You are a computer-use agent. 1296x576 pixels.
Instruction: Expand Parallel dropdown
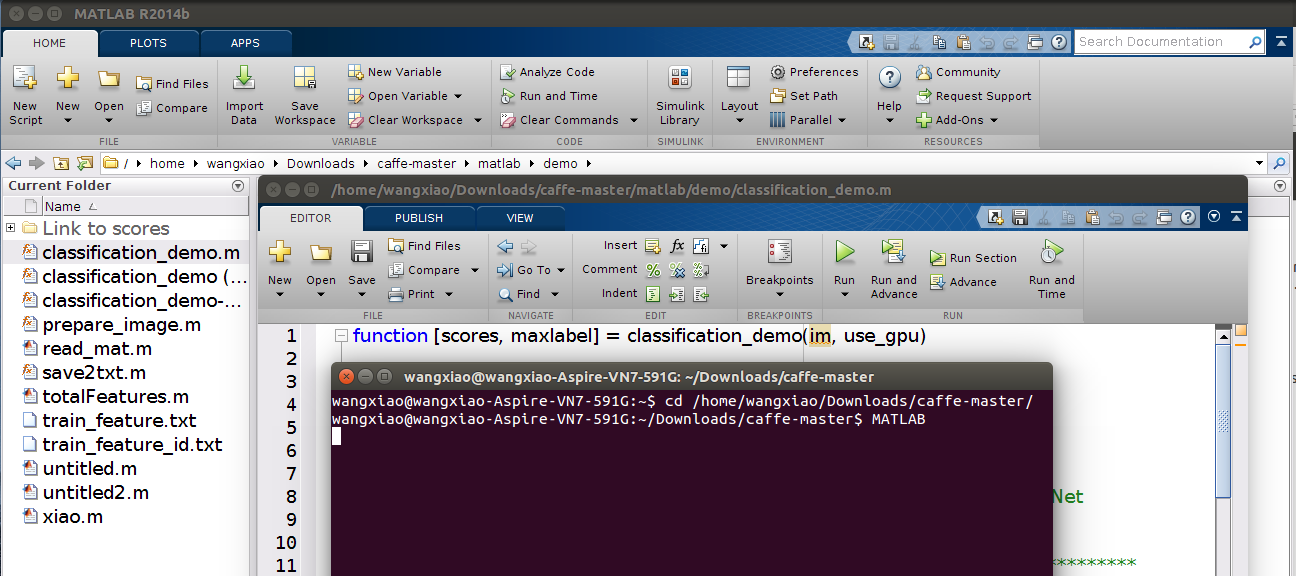click(842, 120)
